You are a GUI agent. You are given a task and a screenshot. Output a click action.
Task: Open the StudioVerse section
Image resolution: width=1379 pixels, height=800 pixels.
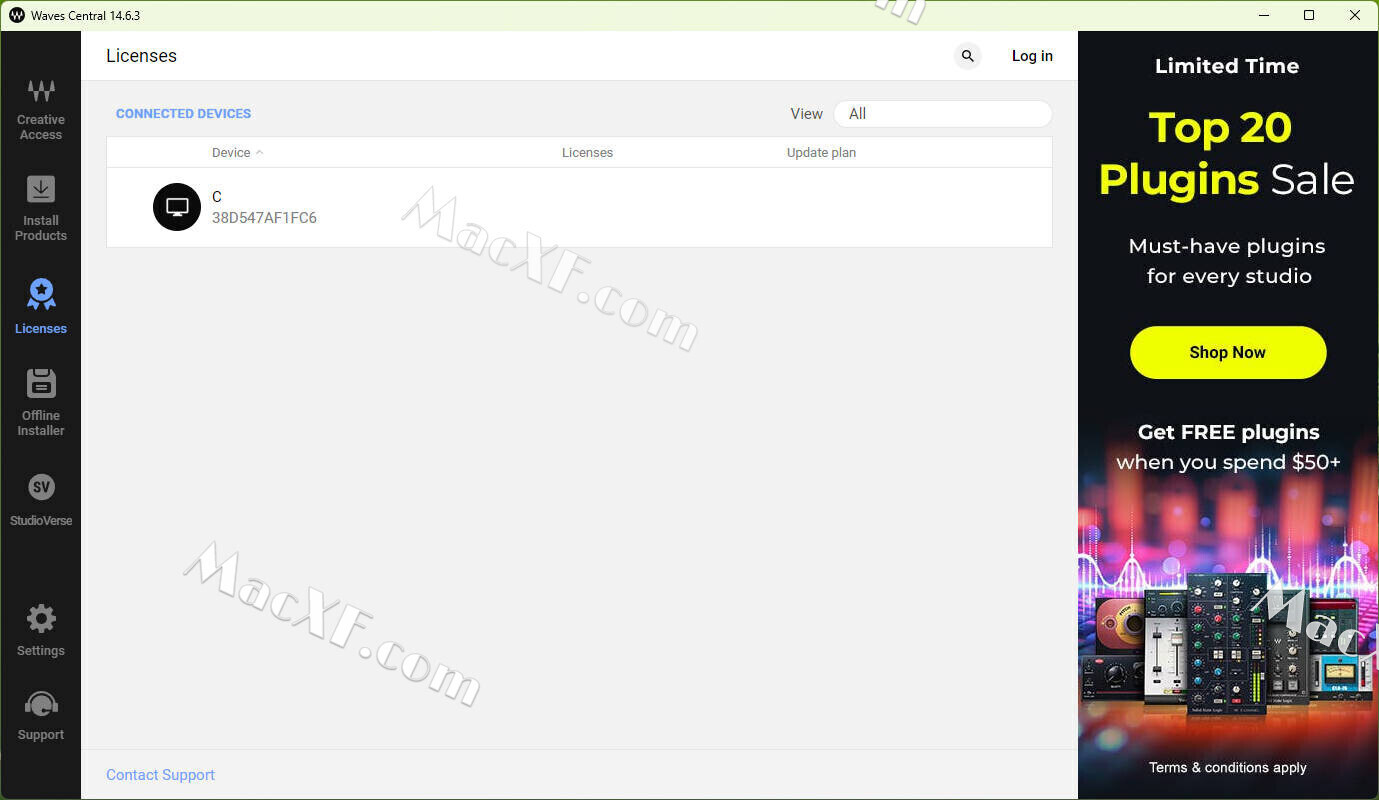(x=41, y=500)
